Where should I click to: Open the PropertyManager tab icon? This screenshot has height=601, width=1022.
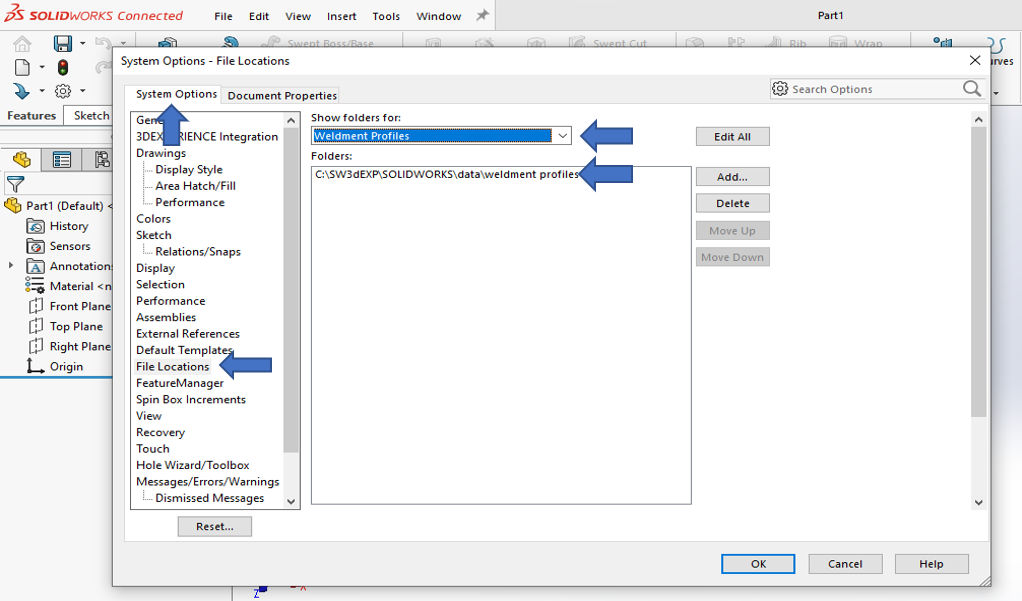(x=62, y=160)
